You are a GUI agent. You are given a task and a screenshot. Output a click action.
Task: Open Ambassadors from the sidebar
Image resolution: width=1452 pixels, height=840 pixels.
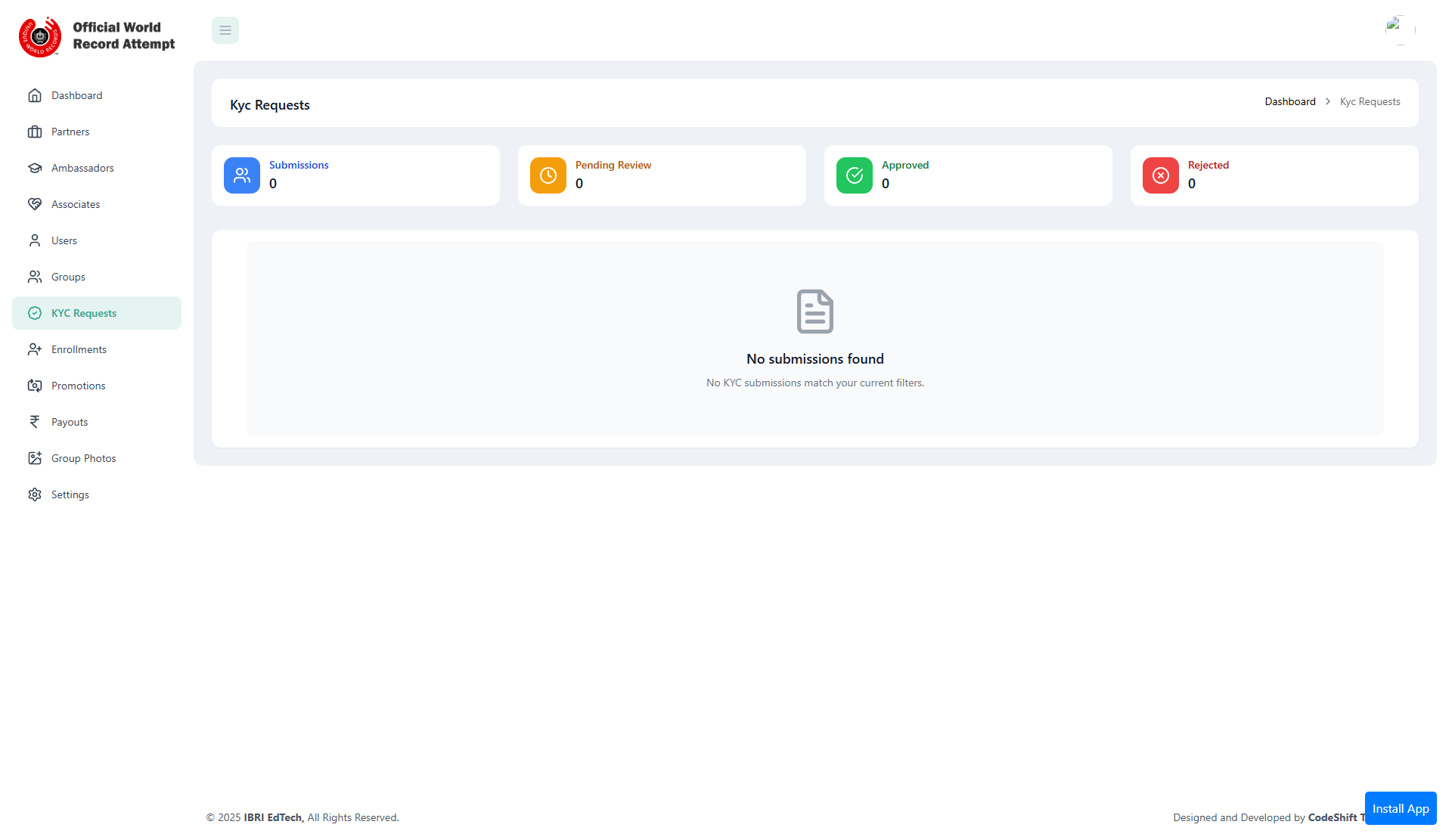tap(97, 168)
